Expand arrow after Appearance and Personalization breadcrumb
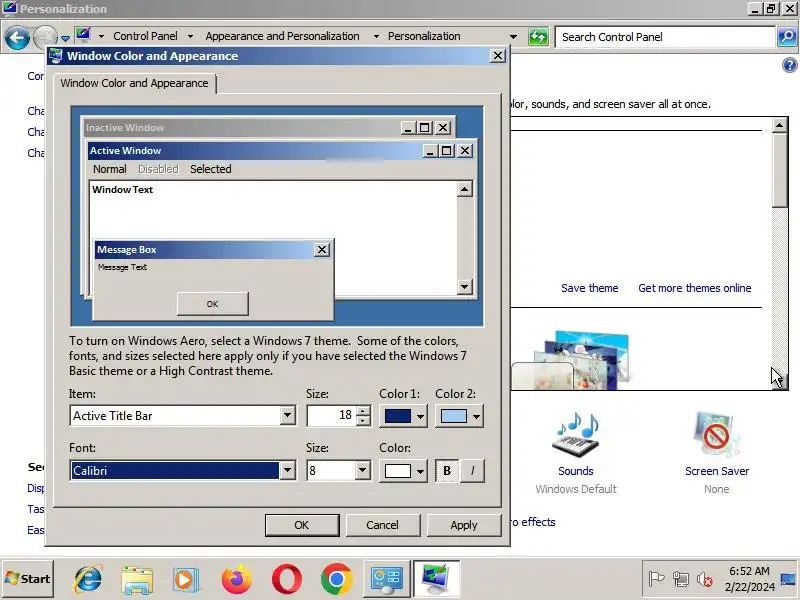800x600 pixels. point(376,37)
